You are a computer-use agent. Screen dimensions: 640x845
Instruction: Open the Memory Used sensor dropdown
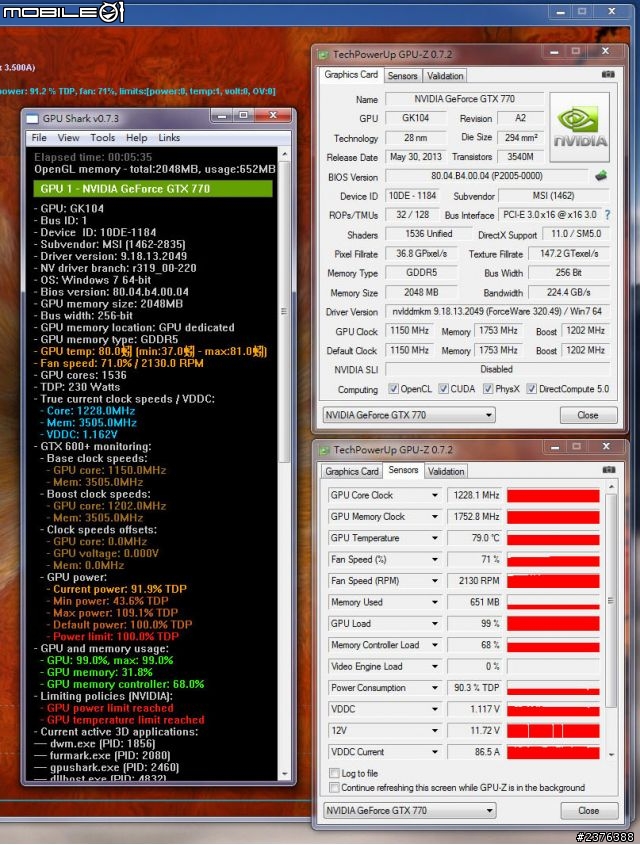(434, 602)
